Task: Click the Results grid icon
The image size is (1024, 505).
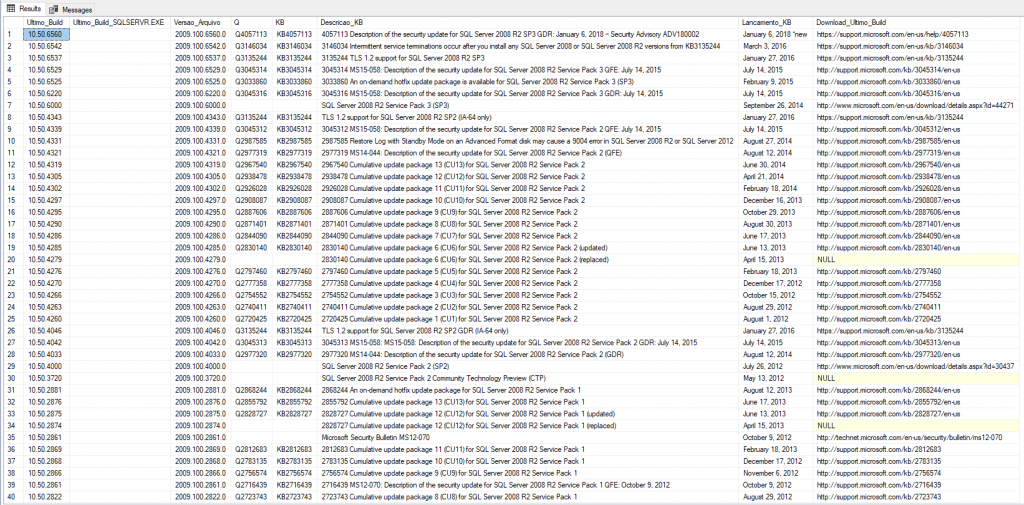Action: pos(10,7)
